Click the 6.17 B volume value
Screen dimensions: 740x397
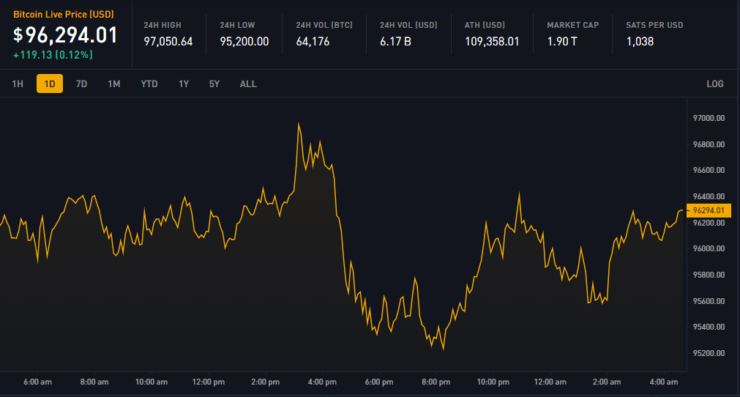pyautogui.click(x=395, y=42)
